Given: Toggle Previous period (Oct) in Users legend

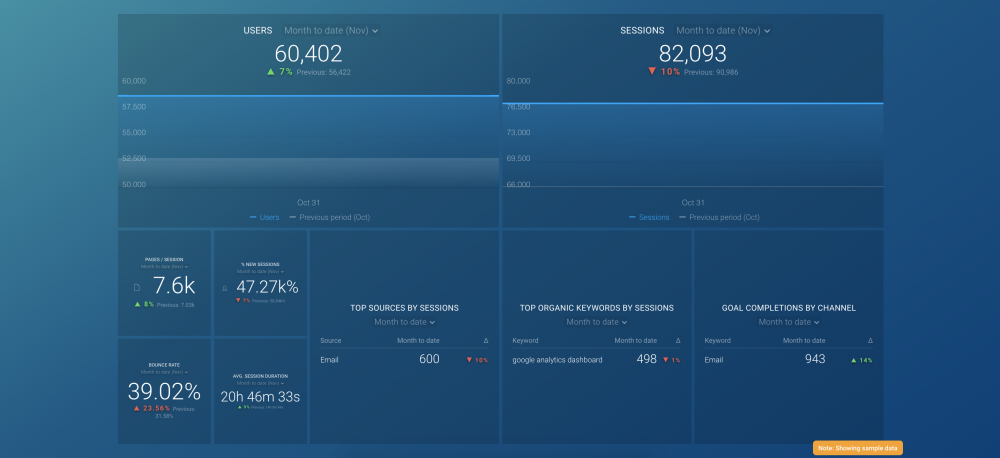Looking at the screenshot, I should [x=329, y=217].
